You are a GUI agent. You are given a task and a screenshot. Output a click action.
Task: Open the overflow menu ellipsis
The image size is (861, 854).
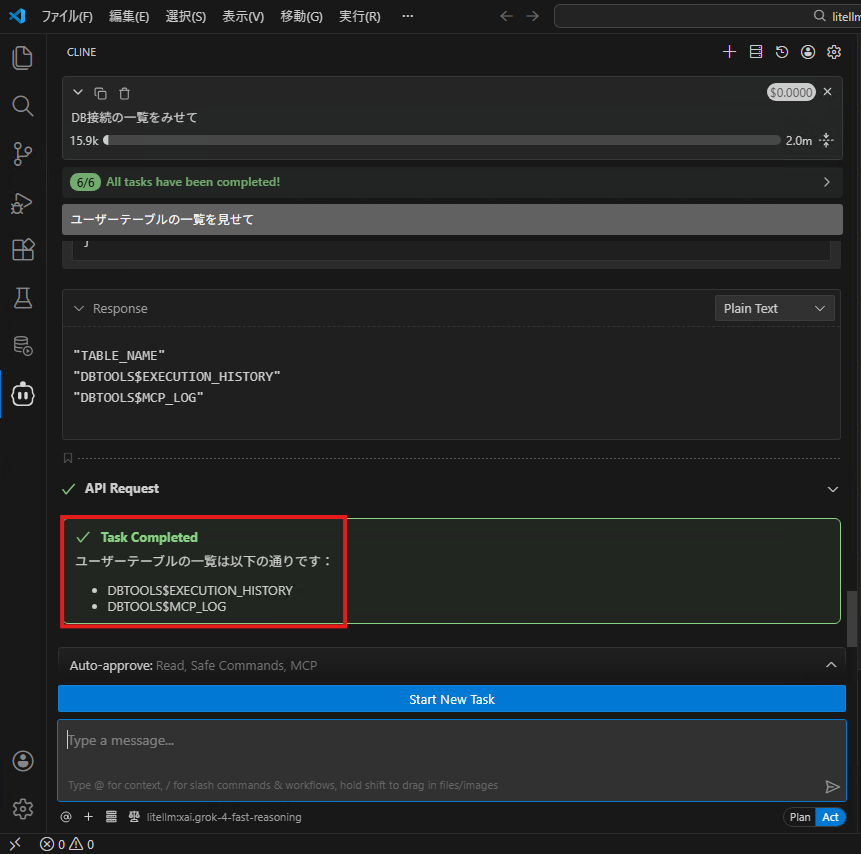(407, 16)
